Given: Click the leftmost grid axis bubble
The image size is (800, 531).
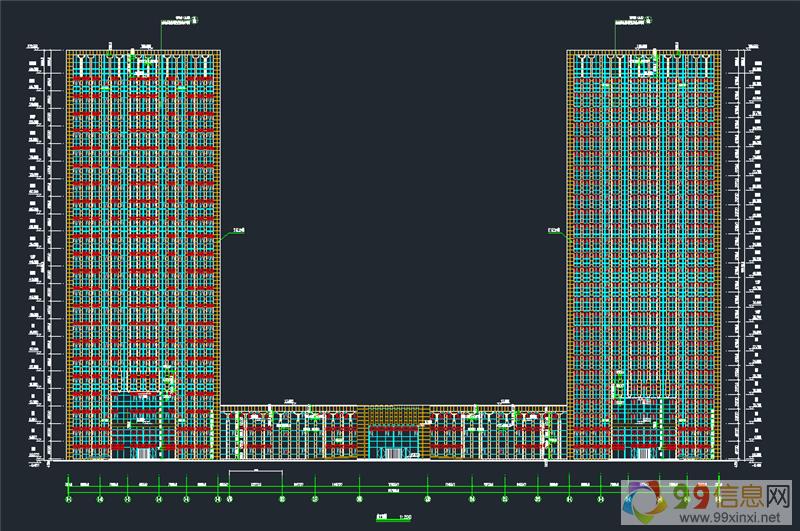Looking at the screenshot, I should pos(69,498).
